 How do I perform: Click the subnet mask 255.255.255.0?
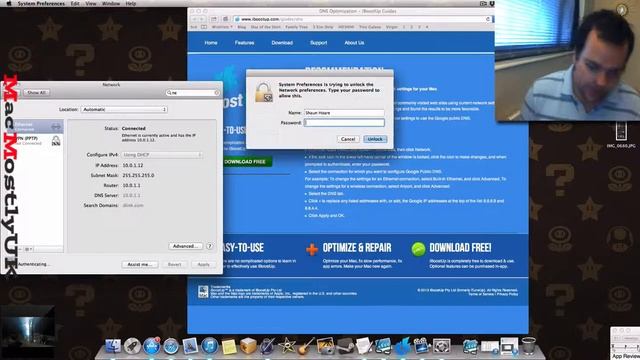click(138, 175)
